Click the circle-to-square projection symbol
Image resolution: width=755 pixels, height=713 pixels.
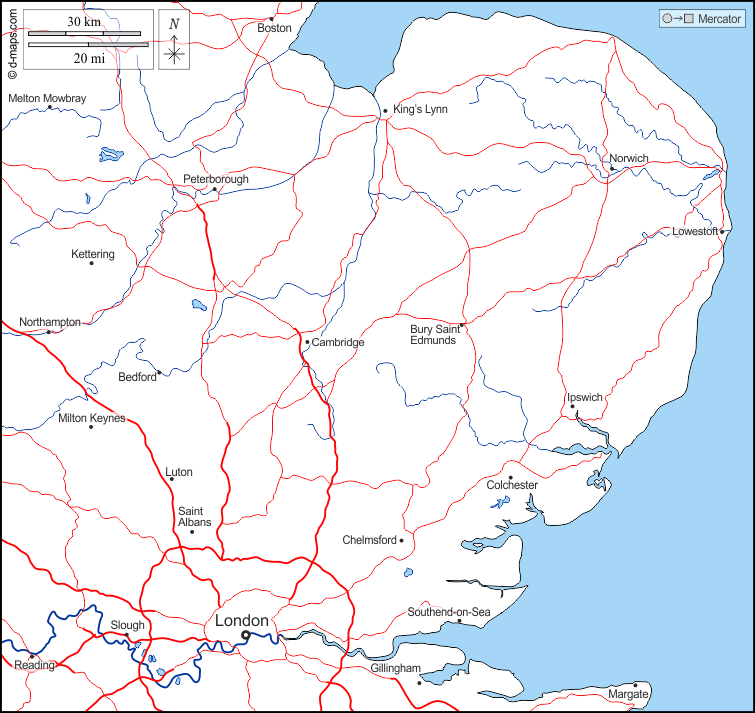click(677, 19)
